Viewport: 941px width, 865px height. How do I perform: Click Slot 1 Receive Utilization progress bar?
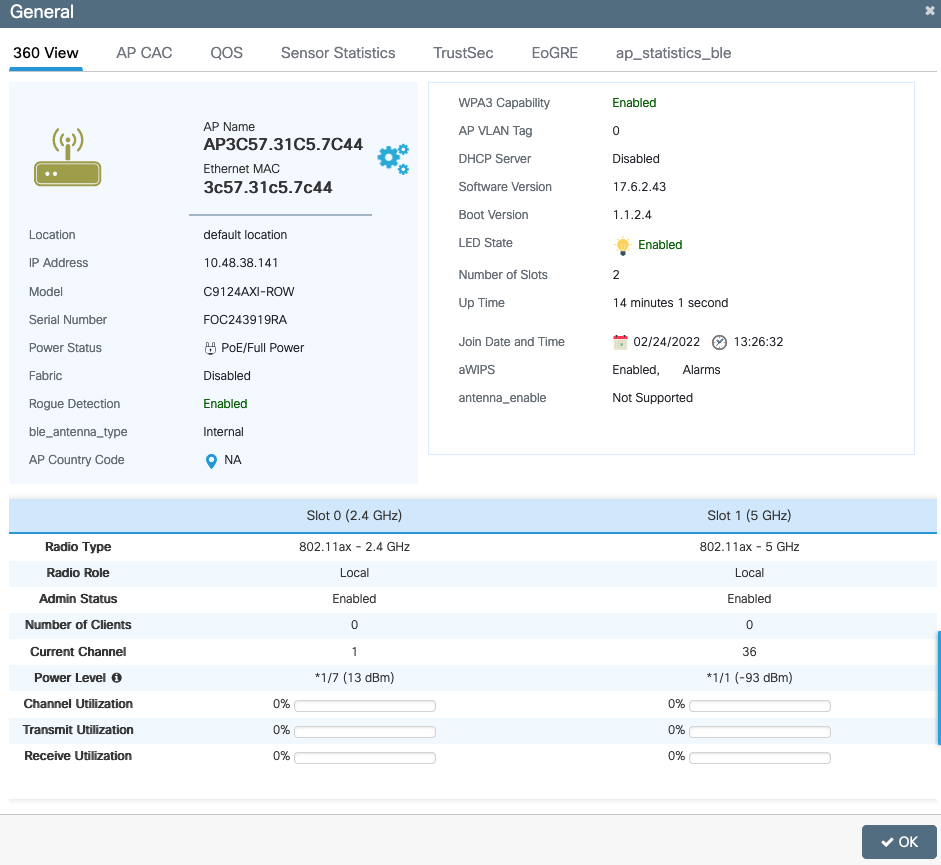click(x=760, y=757)
